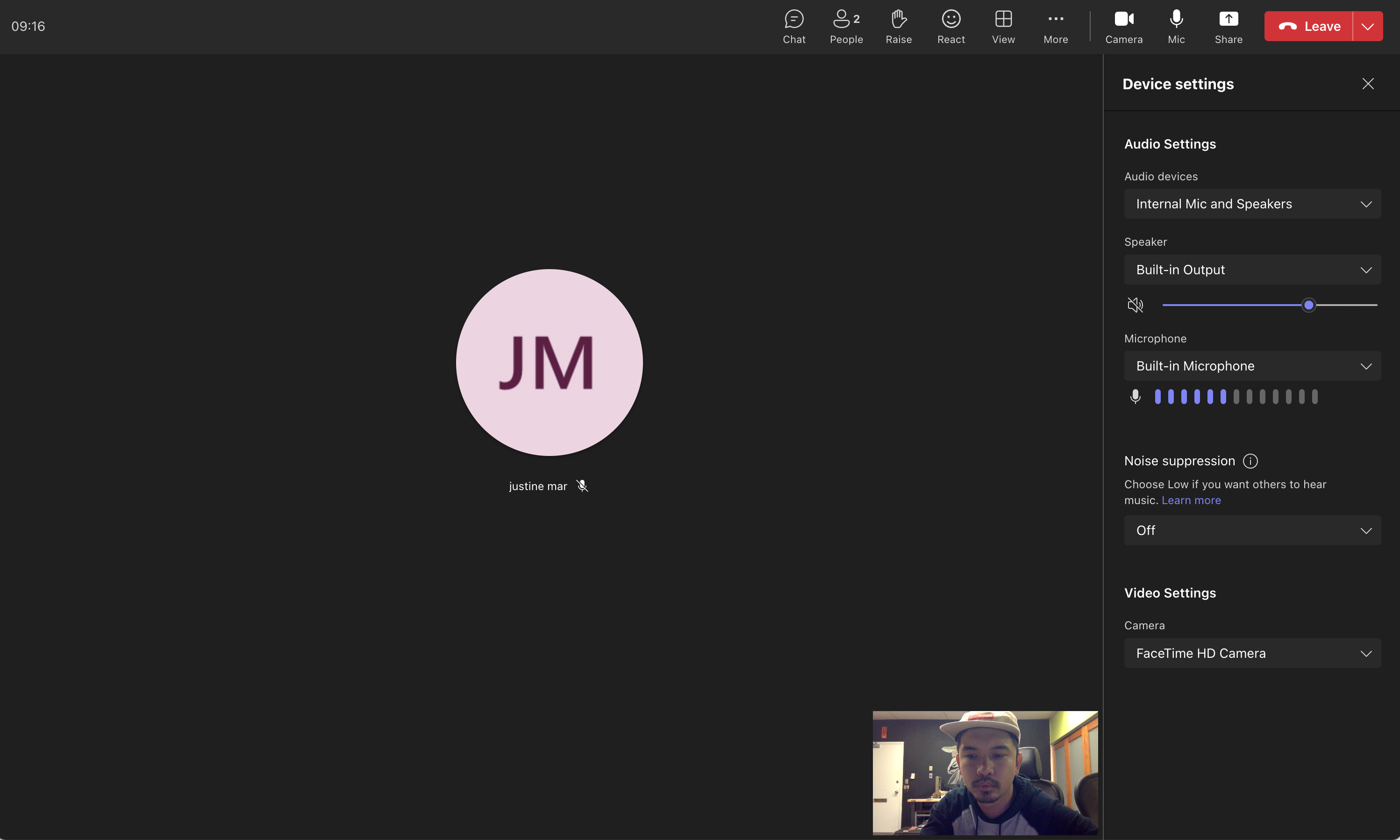Click the self-view video thumbnail
1400x840 pixels.
click(985, 773)
